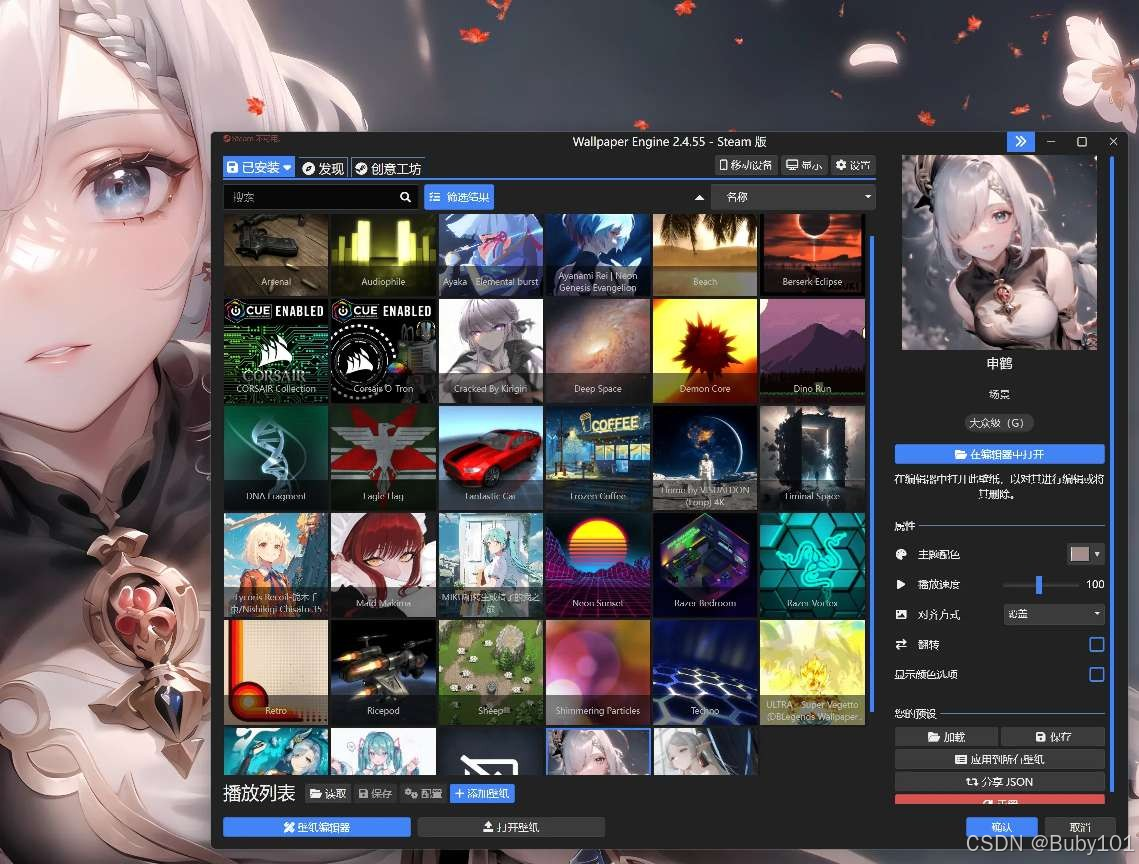Select the Deep Space wallpaper

[598, 350]
